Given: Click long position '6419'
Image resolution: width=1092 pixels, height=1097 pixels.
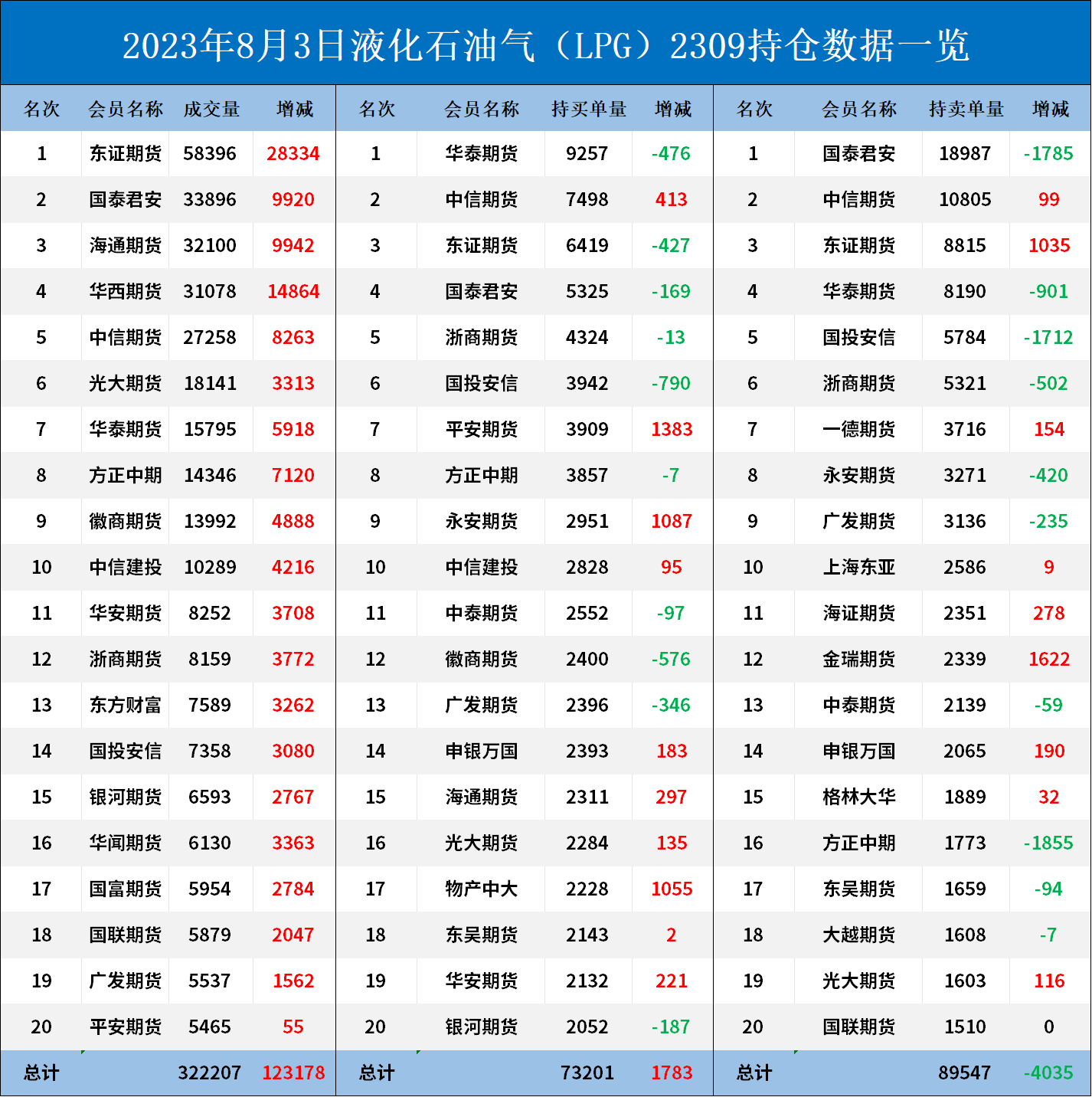Looking at the screenshot, I should coord(587,246).
